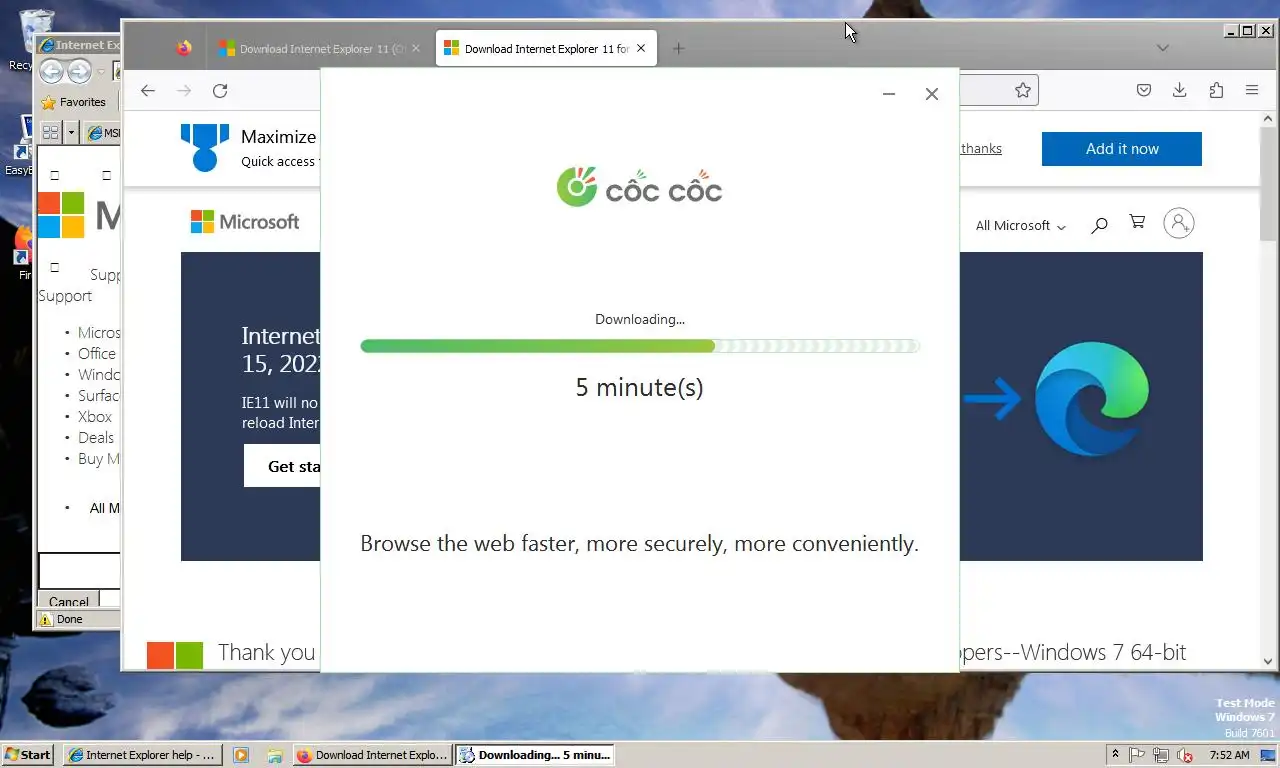Click the Firefox view icon in tab strip
Viewport: 1280px width, 768px height.
pos(183,48)
